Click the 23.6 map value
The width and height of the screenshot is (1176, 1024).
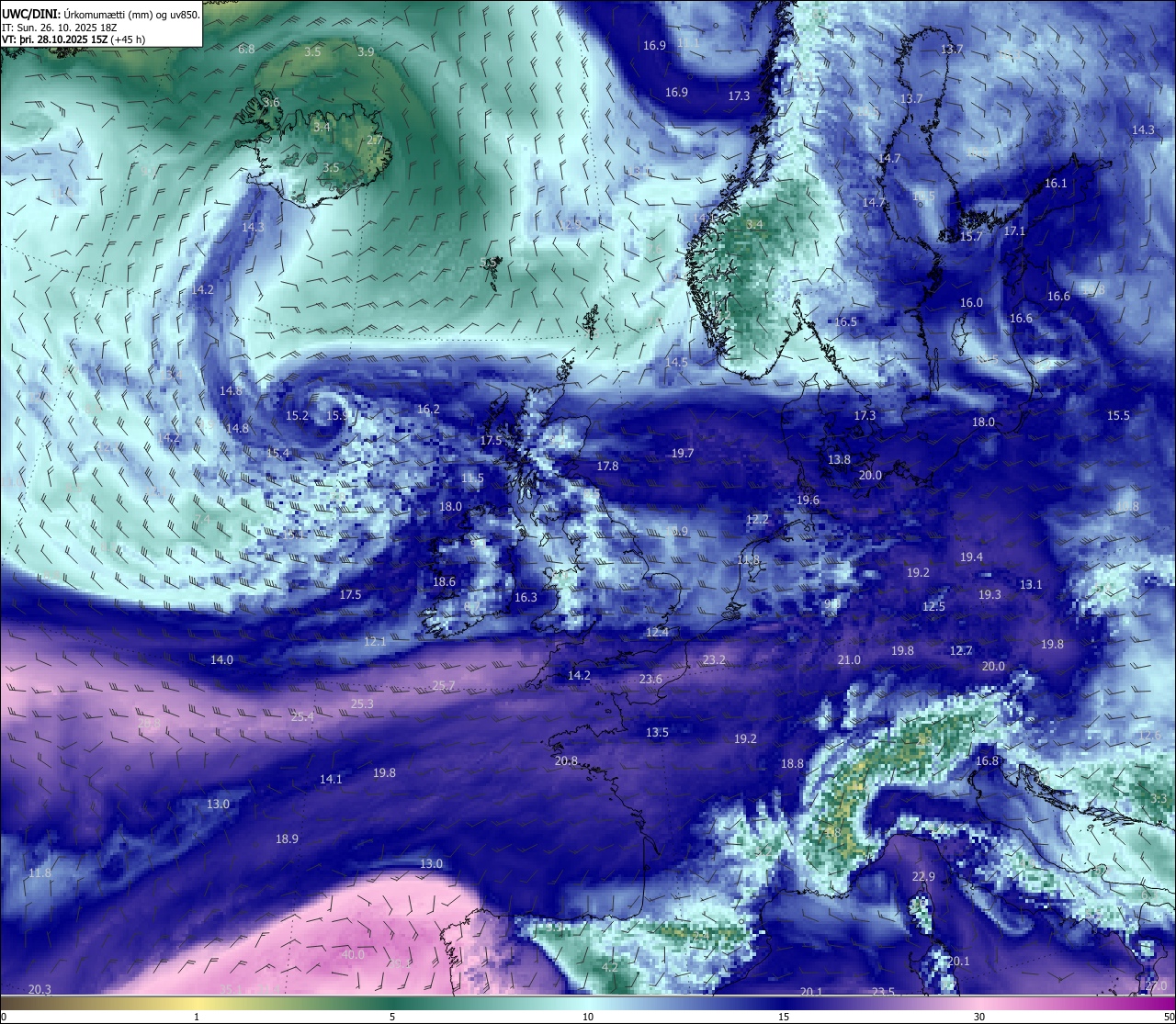(x=650, y=680)
